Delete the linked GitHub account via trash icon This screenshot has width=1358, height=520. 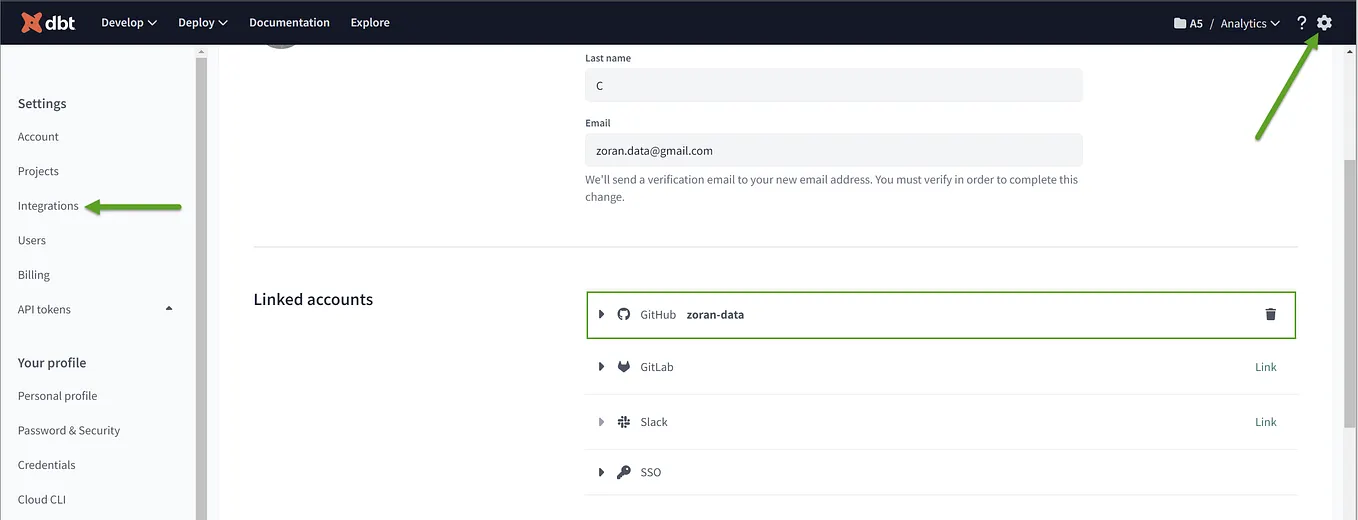[x=1271, y=314]
